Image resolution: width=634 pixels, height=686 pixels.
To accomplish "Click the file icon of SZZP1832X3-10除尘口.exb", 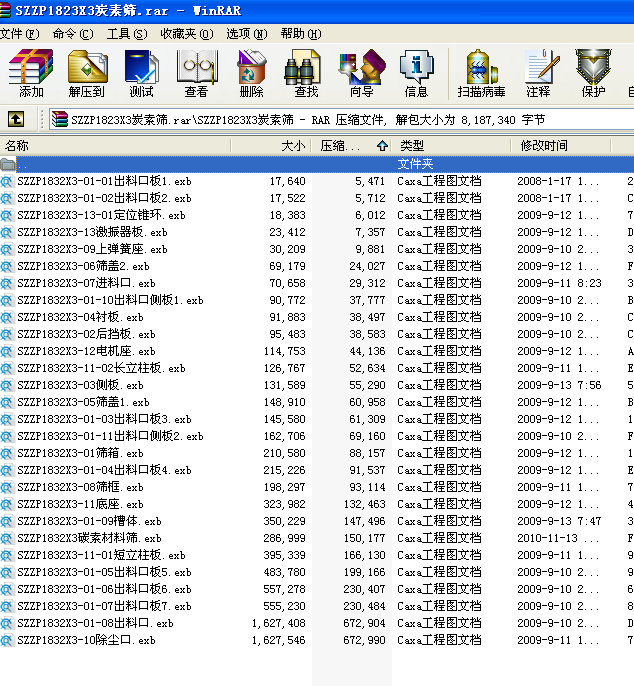I will (7, 640).
